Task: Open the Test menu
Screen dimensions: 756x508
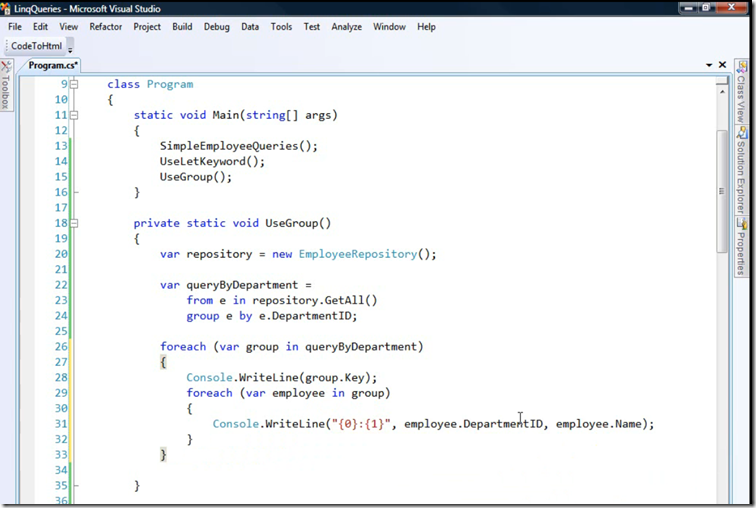Action: (311, 27)
